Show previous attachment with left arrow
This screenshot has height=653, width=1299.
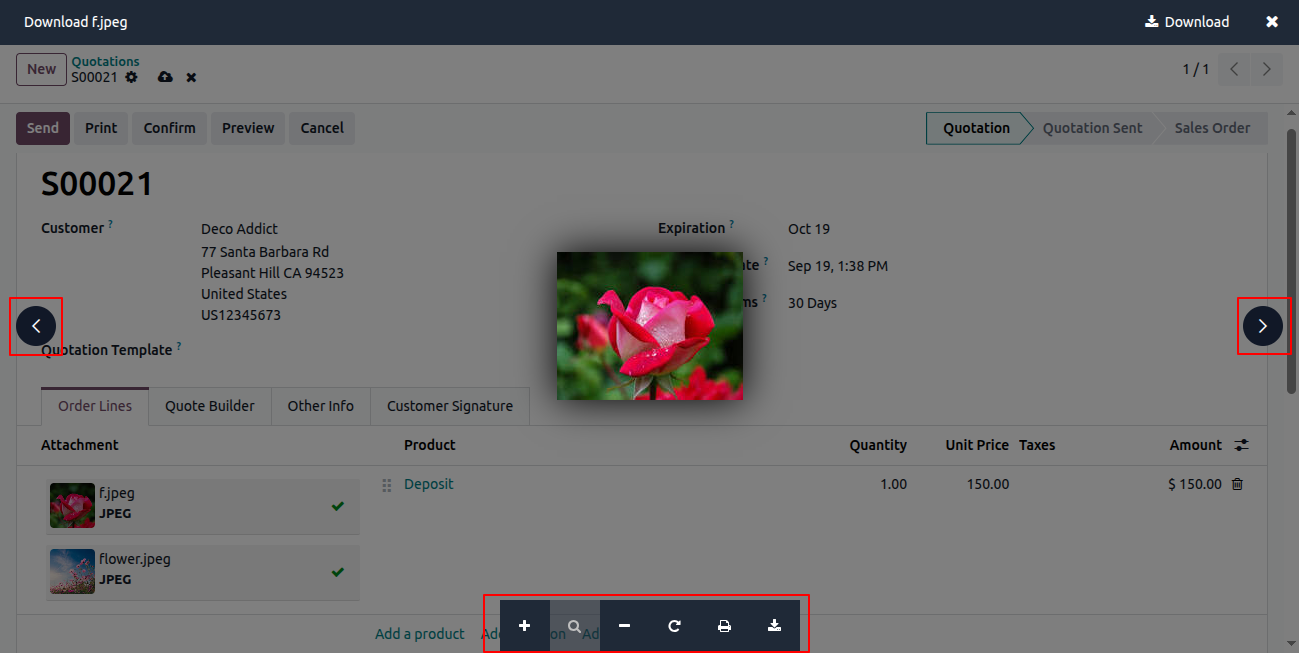click(x=36, y=326)
